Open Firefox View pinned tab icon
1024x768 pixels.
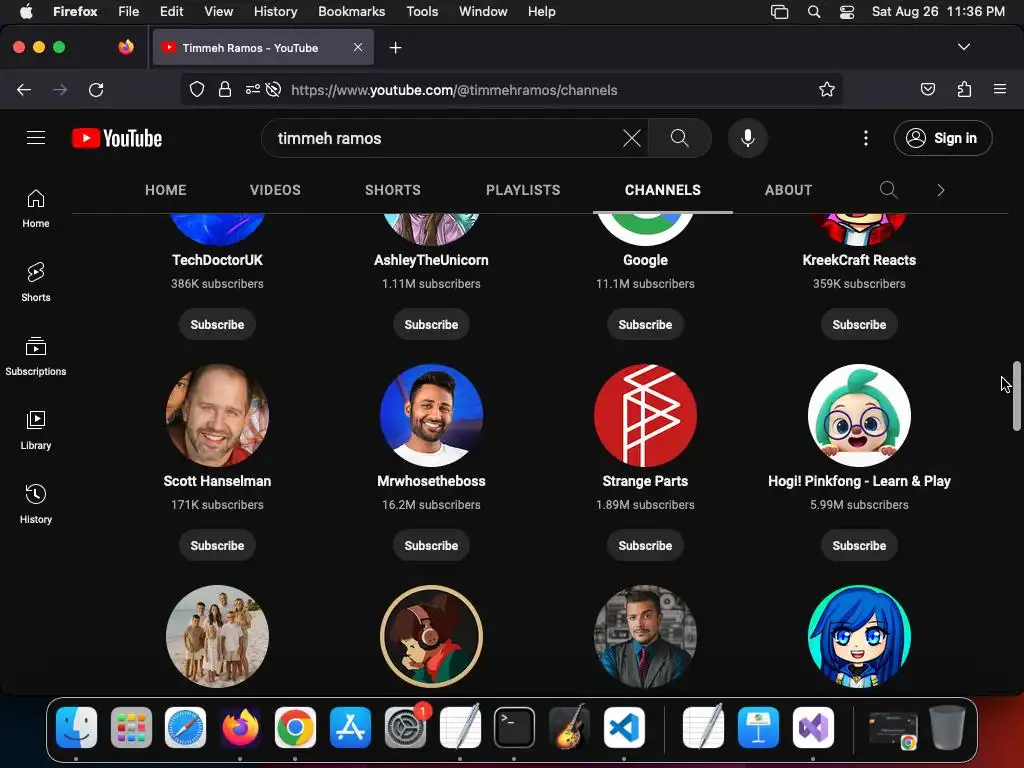pyautogui.click(x=126, y=47)
